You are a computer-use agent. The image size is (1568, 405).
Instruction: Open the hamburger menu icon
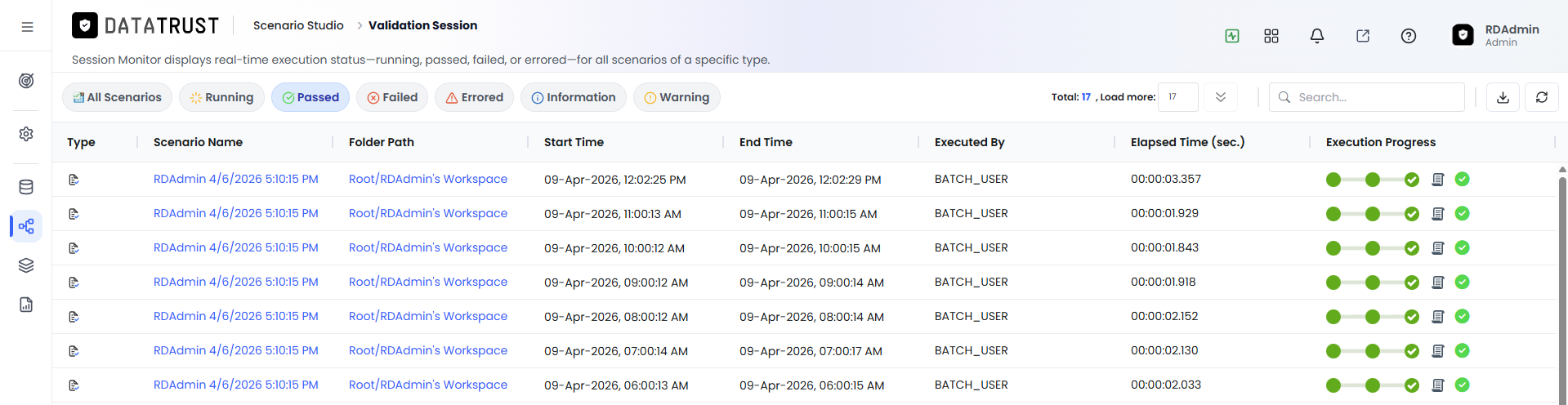point(27,27)
